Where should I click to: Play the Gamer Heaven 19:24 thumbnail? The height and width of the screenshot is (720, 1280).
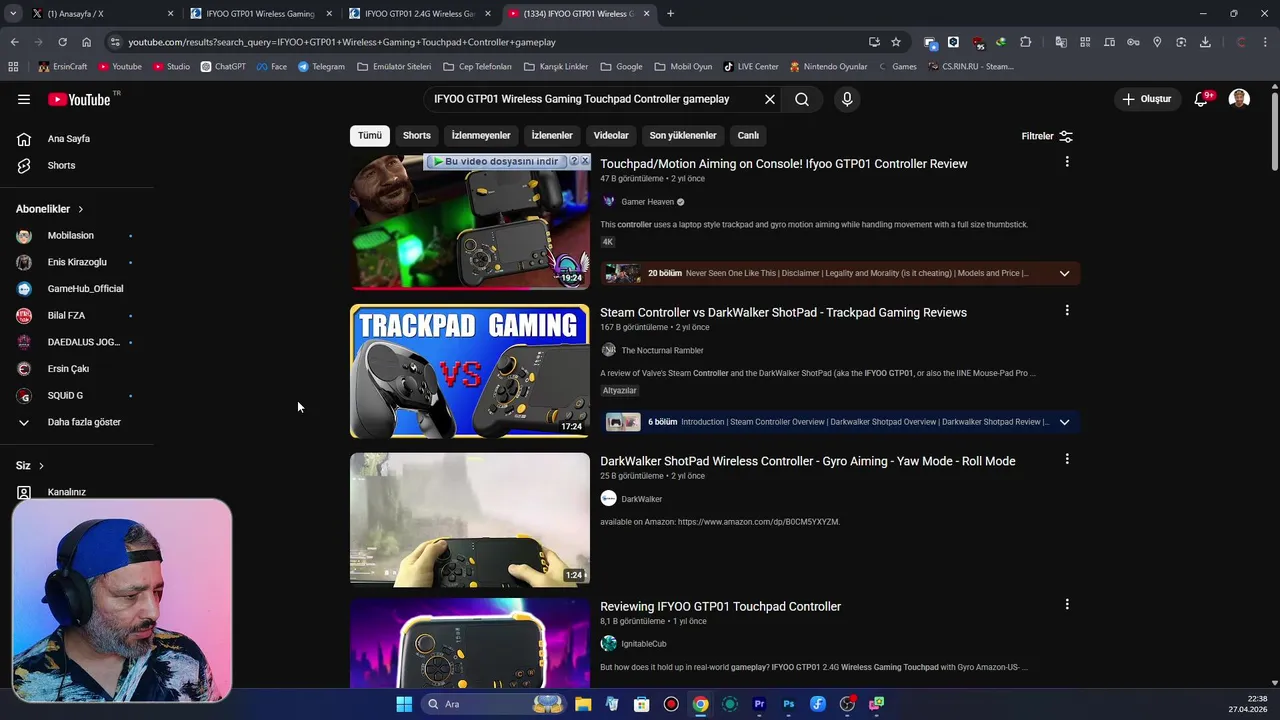pyautogui.click(x=470, y=222)
